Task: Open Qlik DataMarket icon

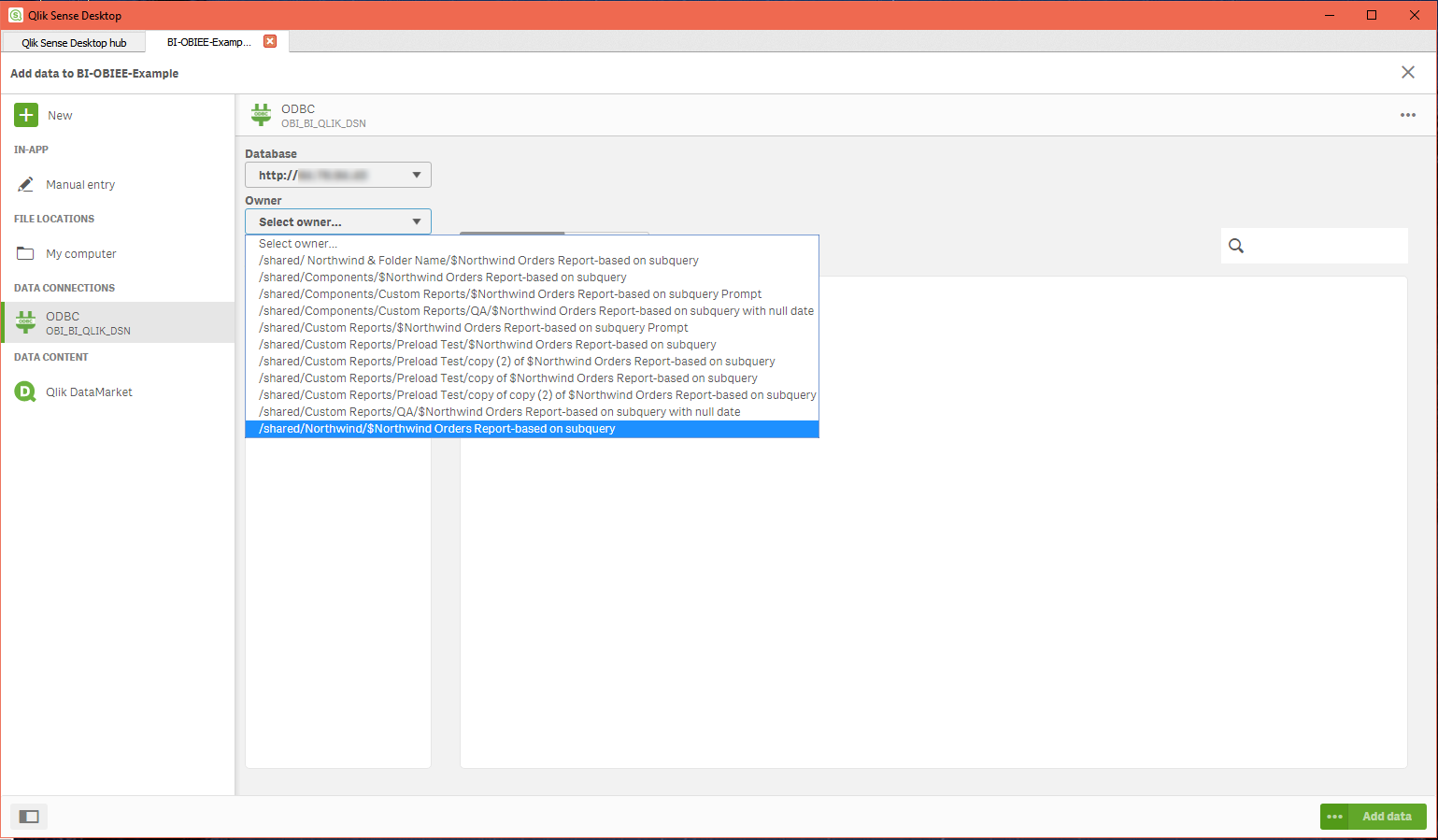Action: point(25,392)
